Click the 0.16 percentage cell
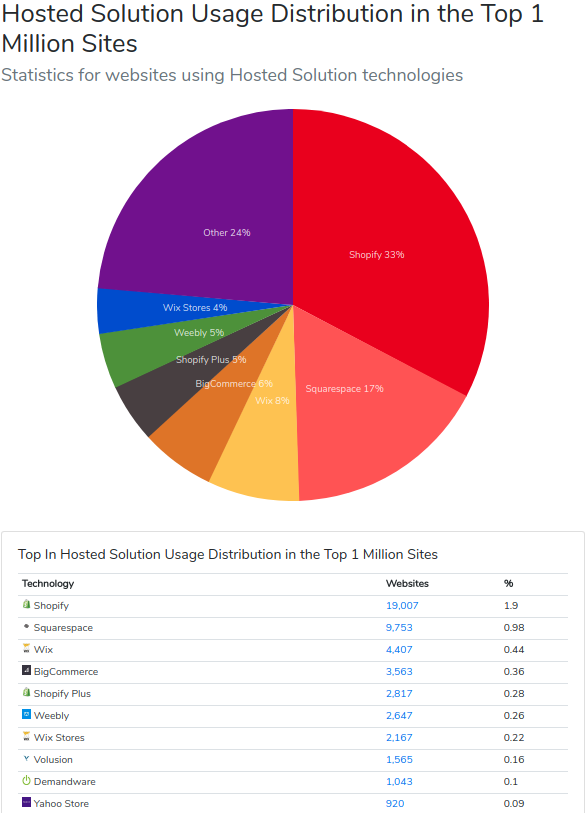This screenshot has height=813, width=585. pos(514,760)
